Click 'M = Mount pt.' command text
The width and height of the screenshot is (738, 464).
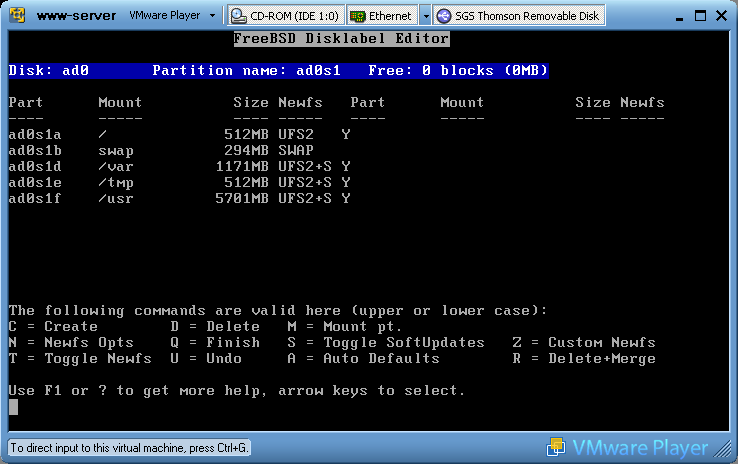pos(345,327)
